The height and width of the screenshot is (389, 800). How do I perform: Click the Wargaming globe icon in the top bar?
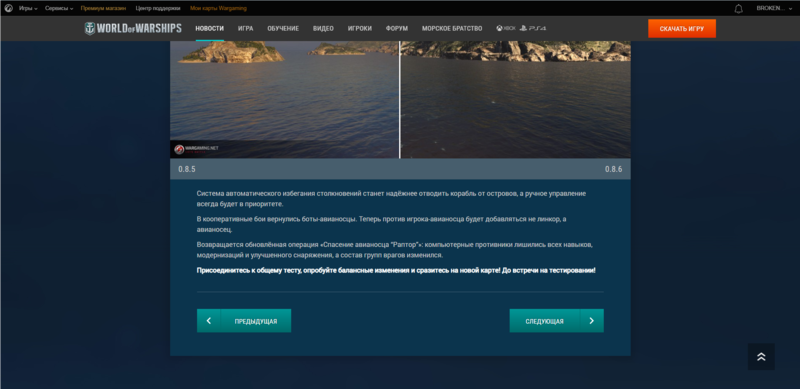pos(9,8)
